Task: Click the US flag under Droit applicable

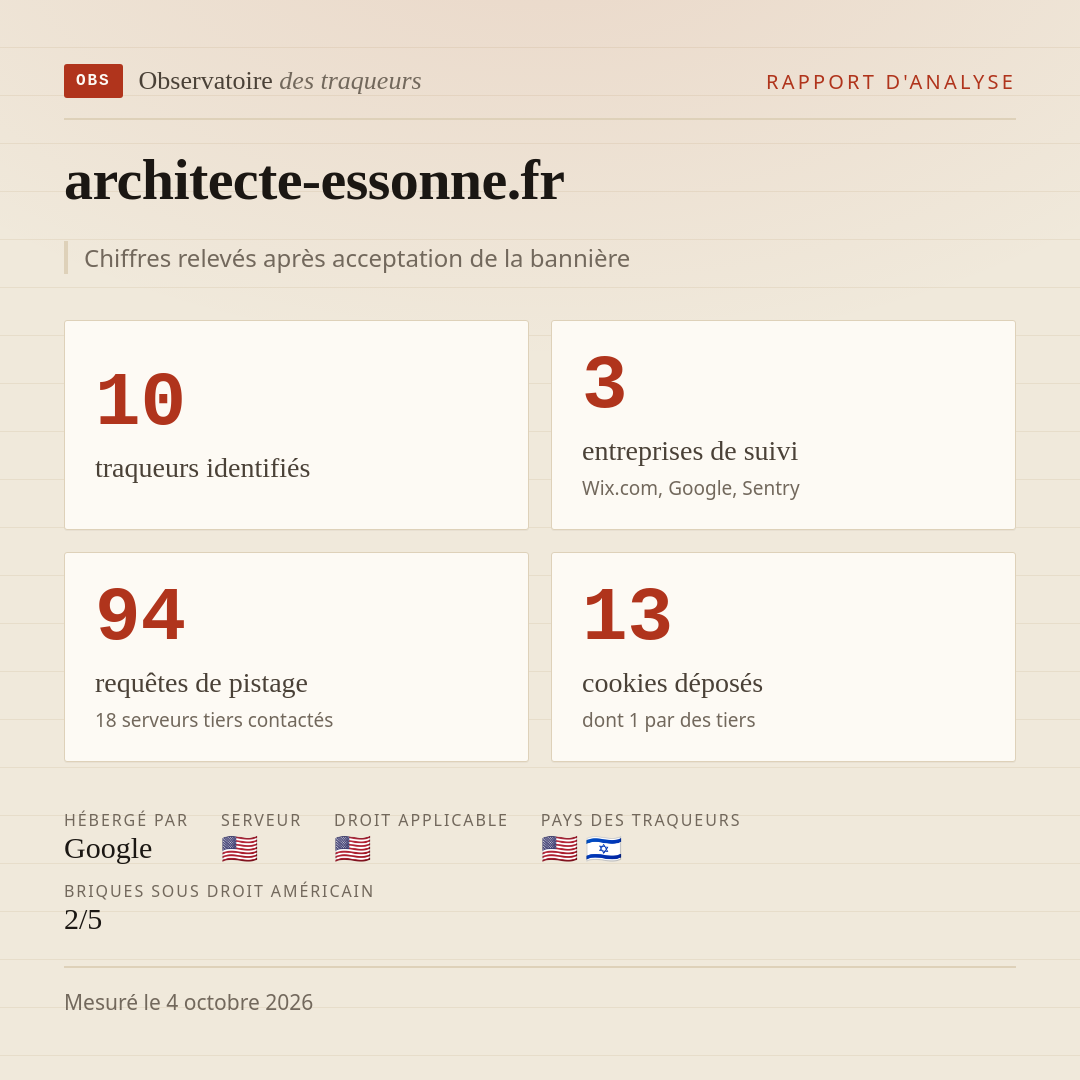Action: 353,849
